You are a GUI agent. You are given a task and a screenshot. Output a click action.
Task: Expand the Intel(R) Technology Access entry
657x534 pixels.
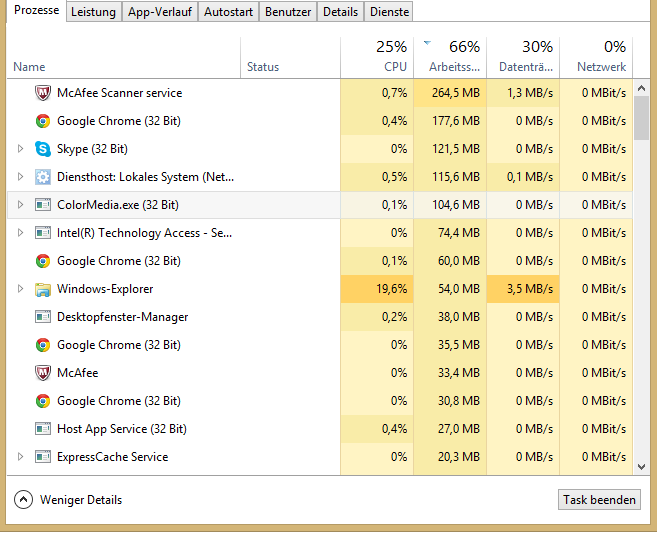[x=20, y=233]
